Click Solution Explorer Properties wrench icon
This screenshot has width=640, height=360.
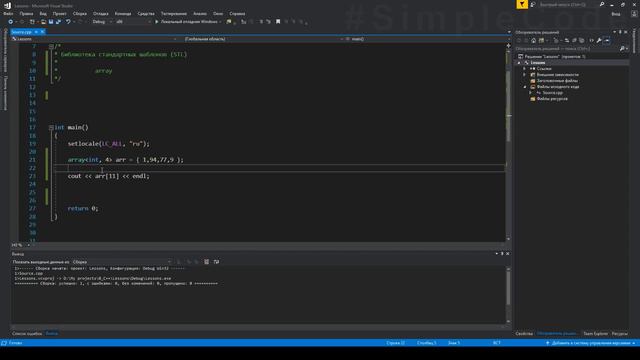[599, 40]
